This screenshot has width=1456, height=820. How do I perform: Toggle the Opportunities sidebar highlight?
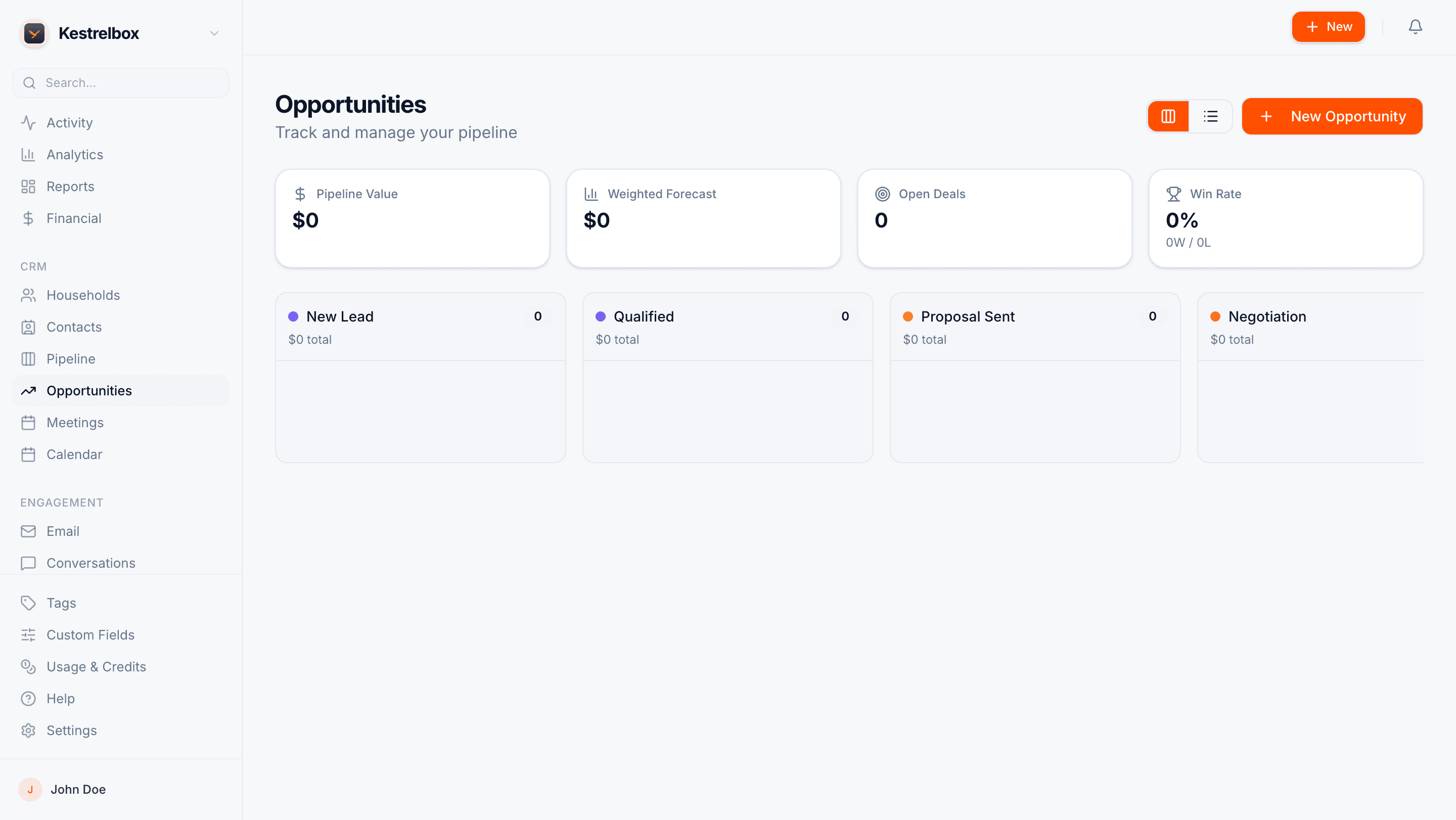point(89,390)
